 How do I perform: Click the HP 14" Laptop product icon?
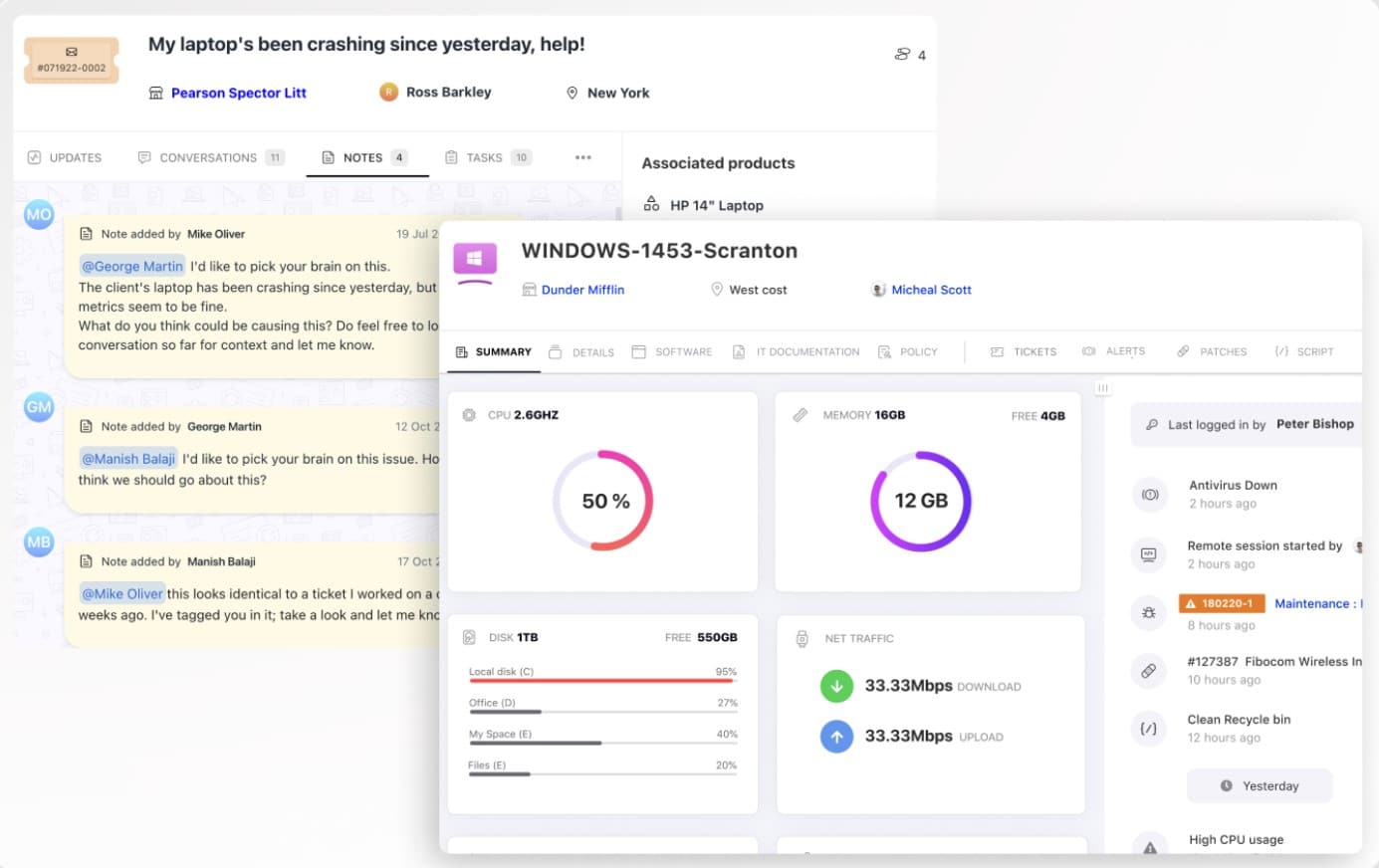tap(651, 204)
